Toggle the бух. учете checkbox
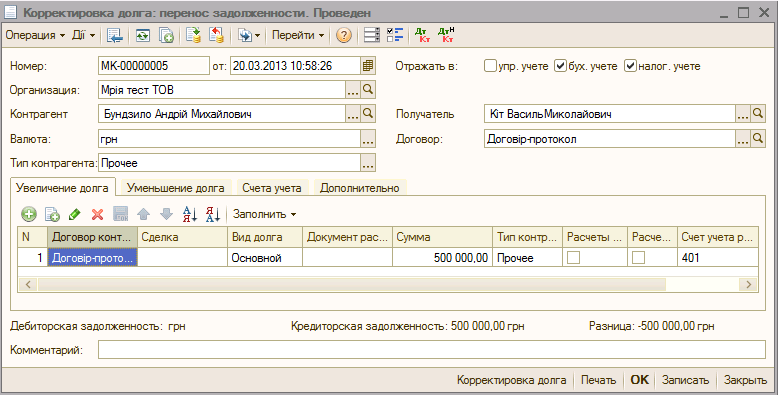Image resolution: width=778 pixels, height=395 pixels. click(560, 66)
